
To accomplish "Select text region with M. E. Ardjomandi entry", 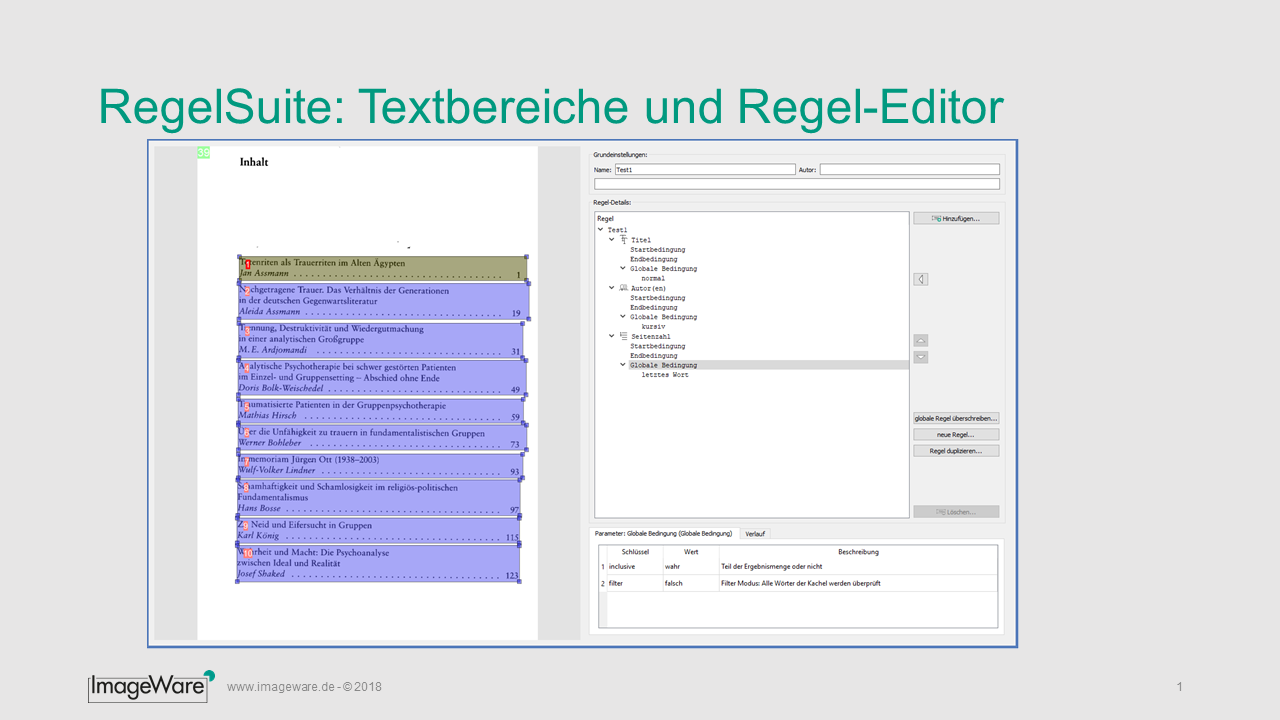I will [381, 340].
